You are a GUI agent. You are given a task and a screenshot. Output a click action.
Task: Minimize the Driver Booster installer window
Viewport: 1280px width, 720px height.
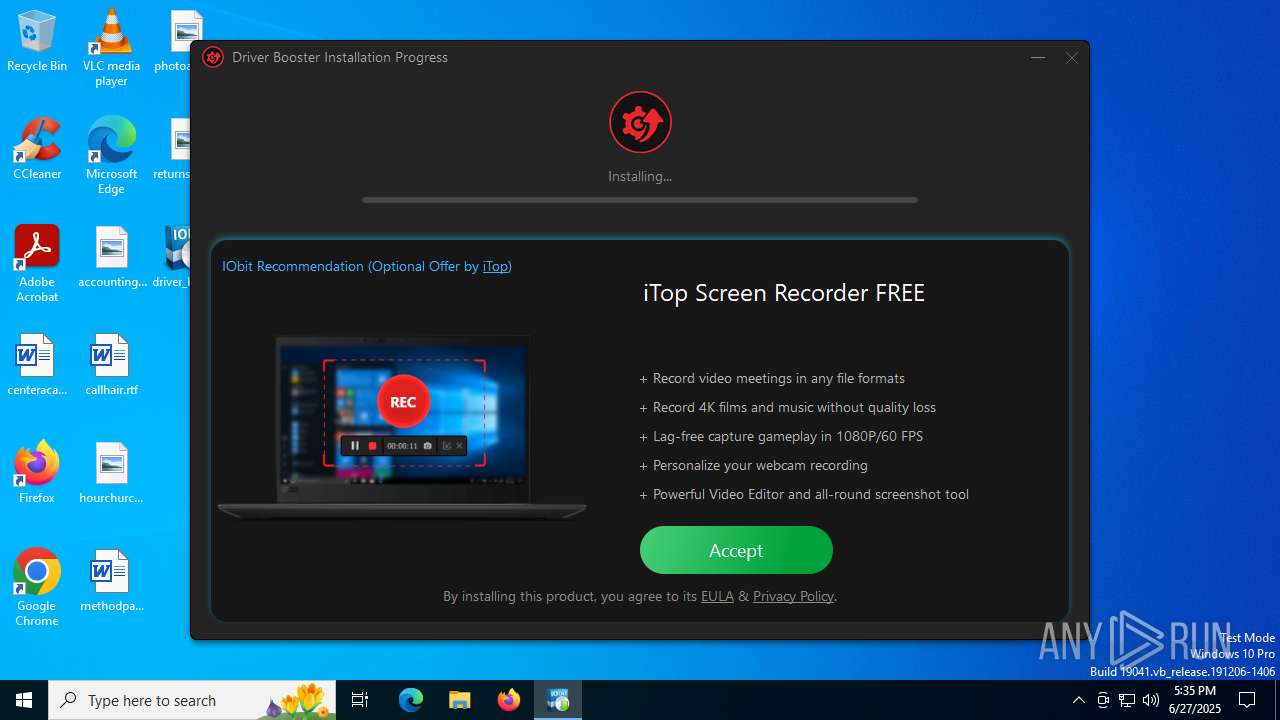coord(1038,58)
